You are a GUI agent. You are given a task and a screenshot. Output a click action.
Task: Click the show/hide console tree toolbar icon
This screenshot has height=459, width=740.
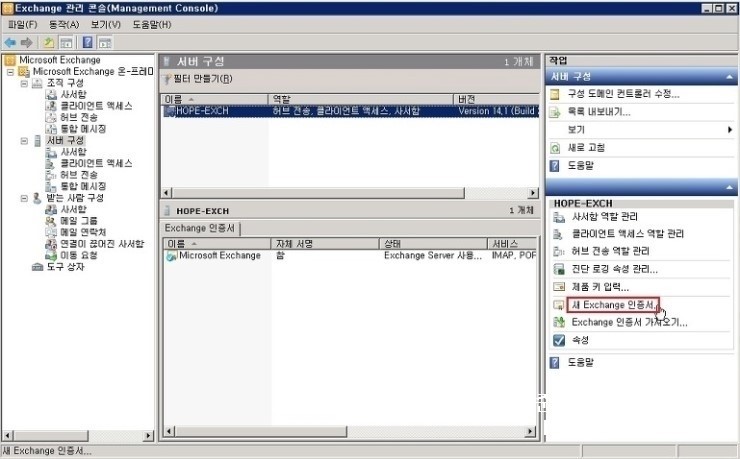click(x=66, y=43)
